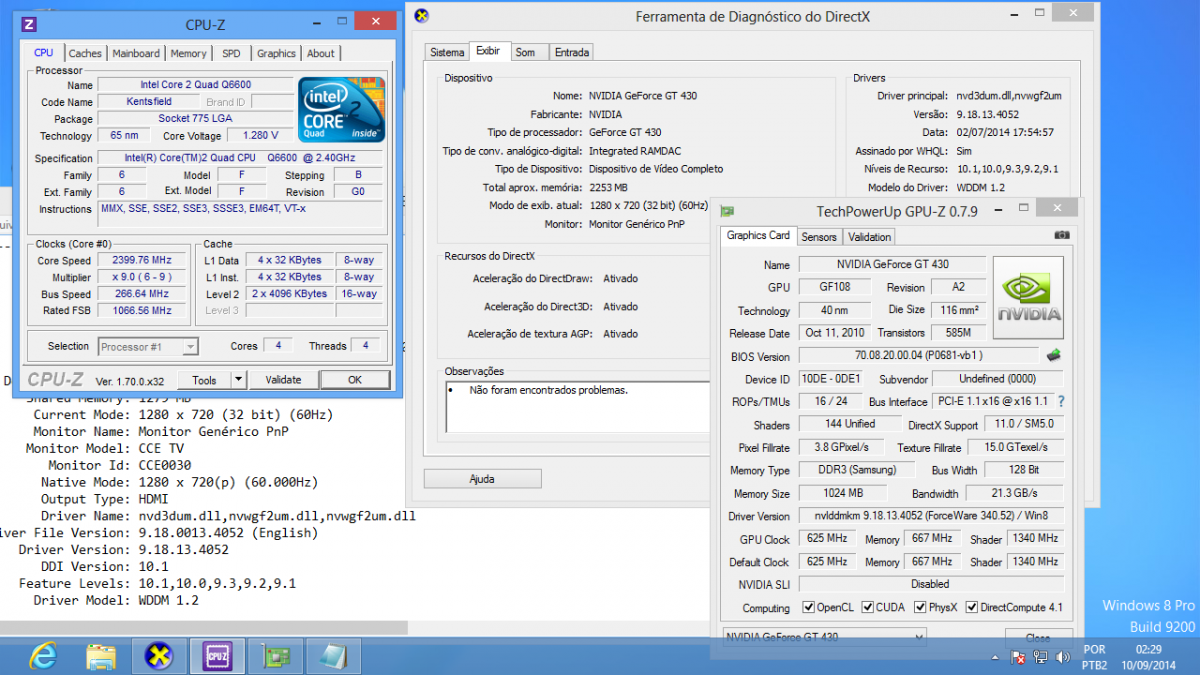1200x675 pixels.
Task: Open the Entrada tab in DirectX tool
Action: [571, 52]
